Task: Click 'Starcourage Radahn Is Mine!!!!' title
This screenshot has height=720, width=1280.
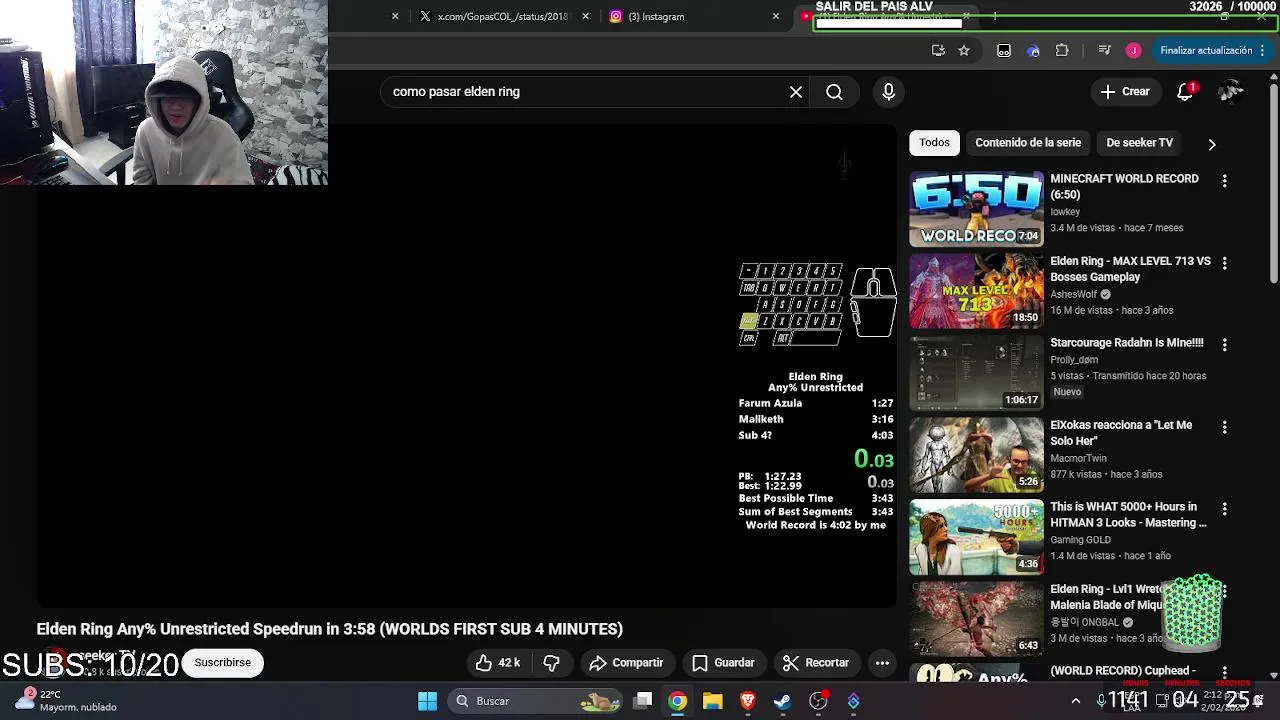Action: tap(1127, 343)
